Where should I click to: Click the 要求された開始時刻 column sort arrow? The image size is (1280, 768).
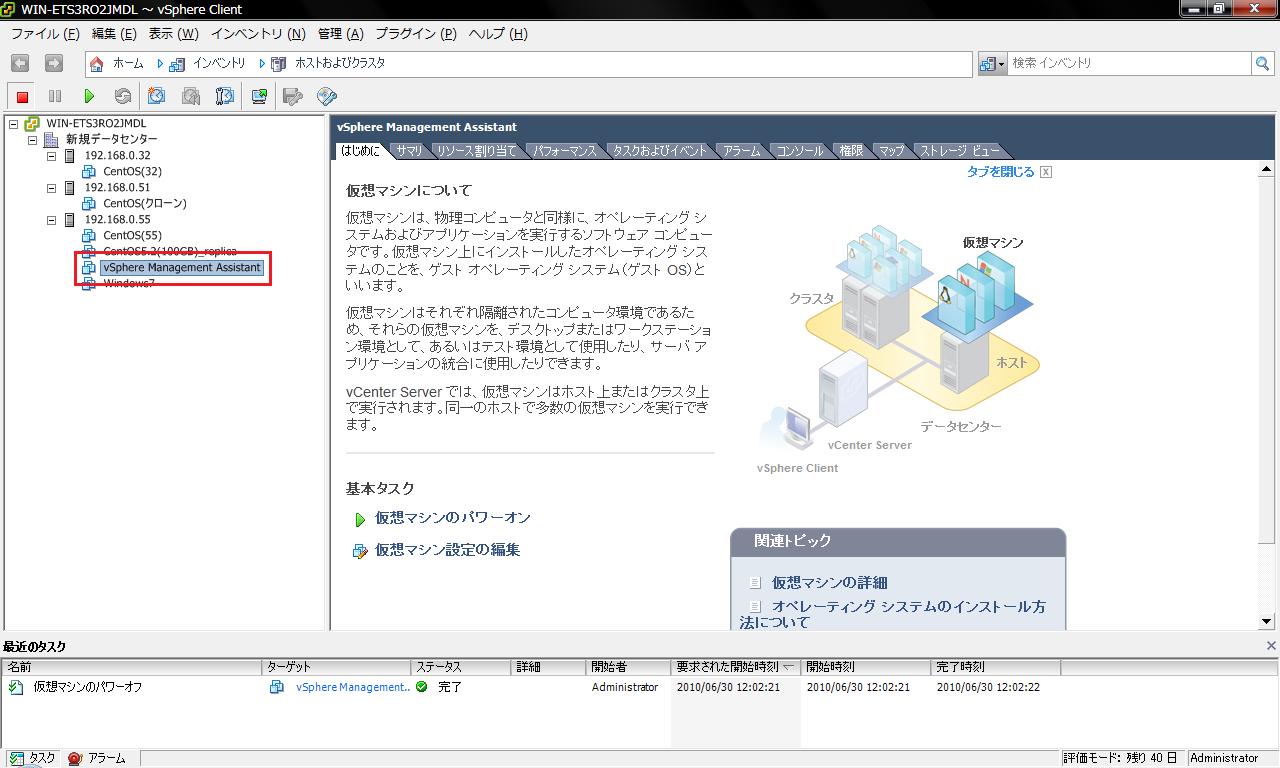788,667
